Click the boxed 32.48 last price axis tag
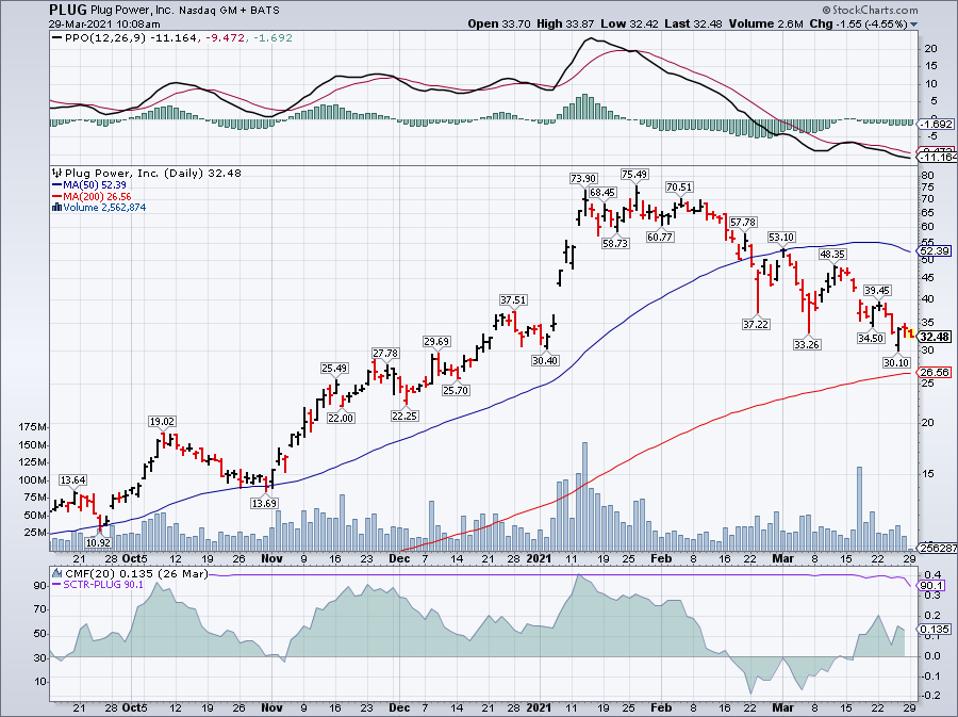The width and height of the screenshot is (958, 717). 934,337
